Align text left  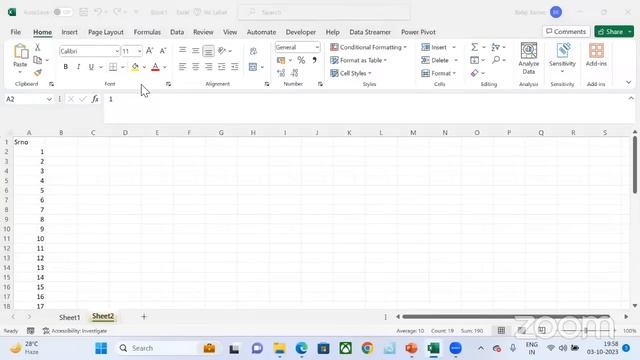tap(182, 67)
